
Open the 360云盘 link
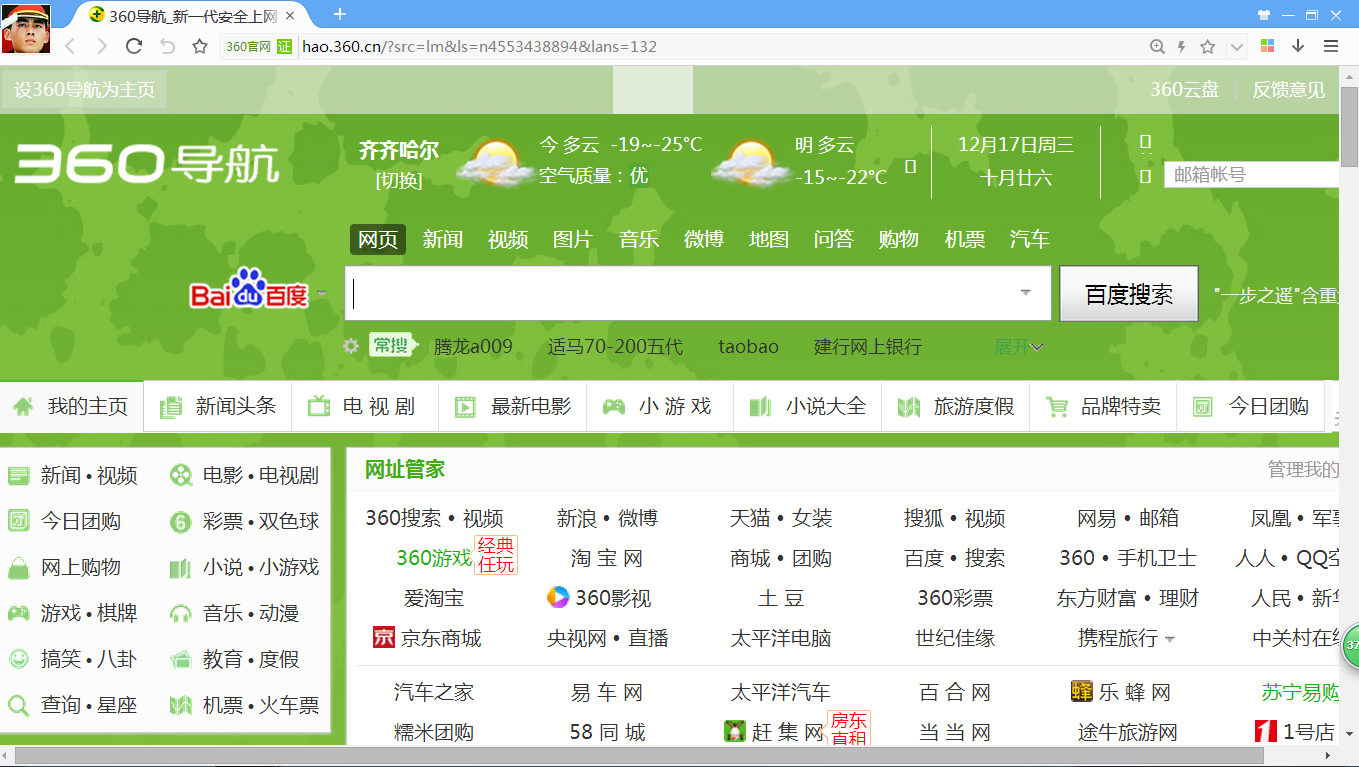(x=1184, y=89)
